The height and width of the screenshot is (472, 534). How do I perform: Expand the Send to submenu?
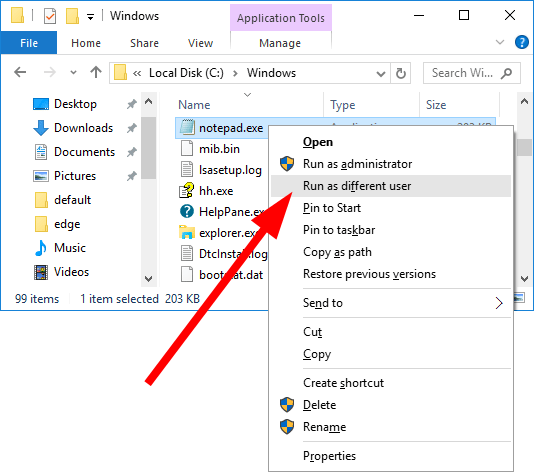[x=391, y=303]
